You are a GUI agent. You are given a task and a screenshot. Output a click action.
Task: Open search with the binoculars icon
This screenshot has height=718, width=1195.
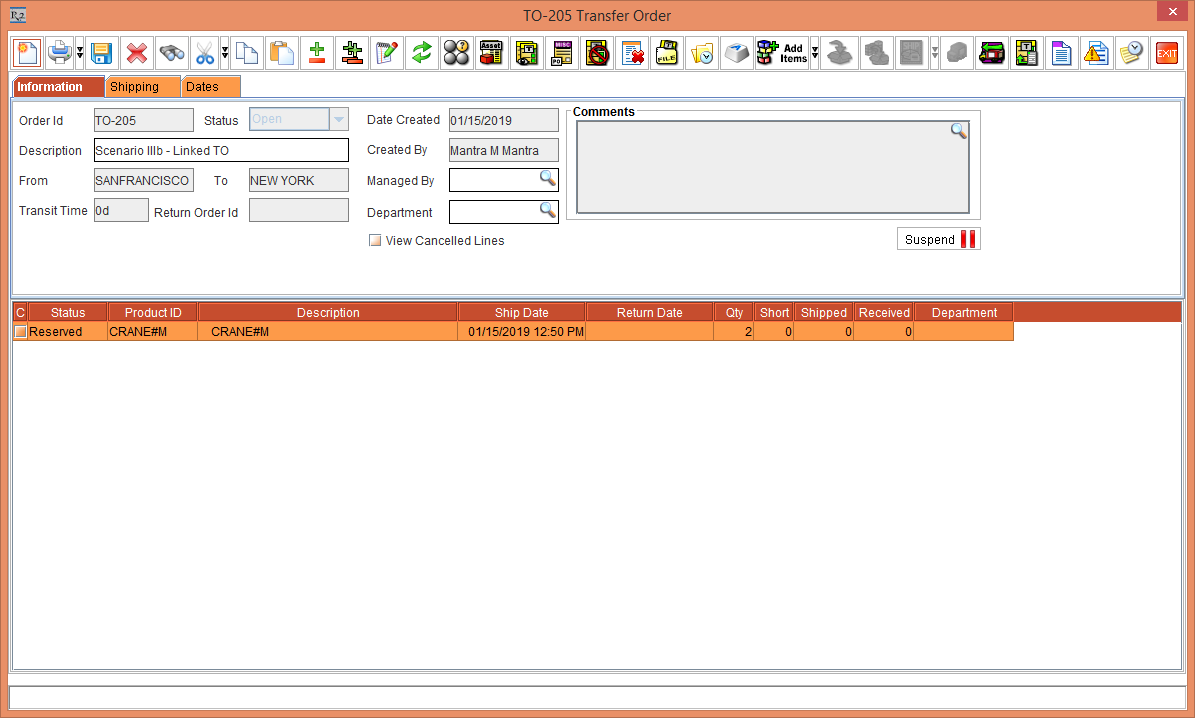click(171, 53)
